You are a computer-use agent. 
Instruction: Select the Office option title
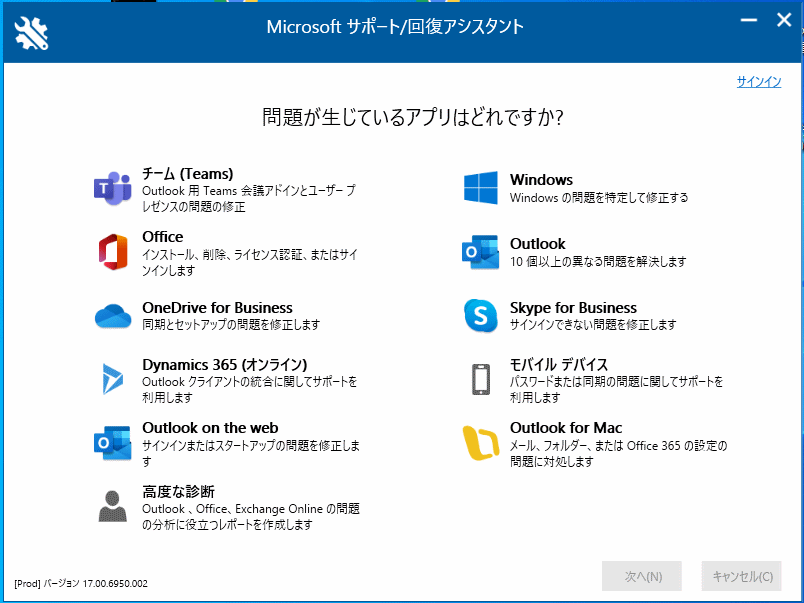pyautogui.click(x=163, y=237)
